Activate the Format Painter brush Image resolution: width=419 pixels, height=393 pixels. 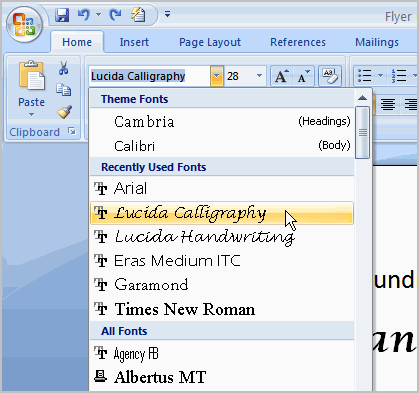pyautogui.click(x=64, y=112)
